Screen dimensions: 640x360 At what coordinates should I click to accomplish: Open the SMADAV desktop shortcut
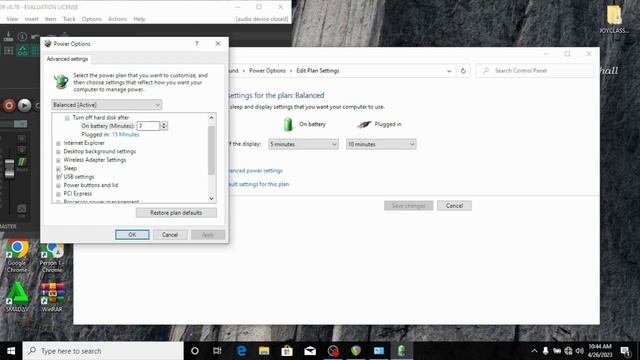[17, 297]
